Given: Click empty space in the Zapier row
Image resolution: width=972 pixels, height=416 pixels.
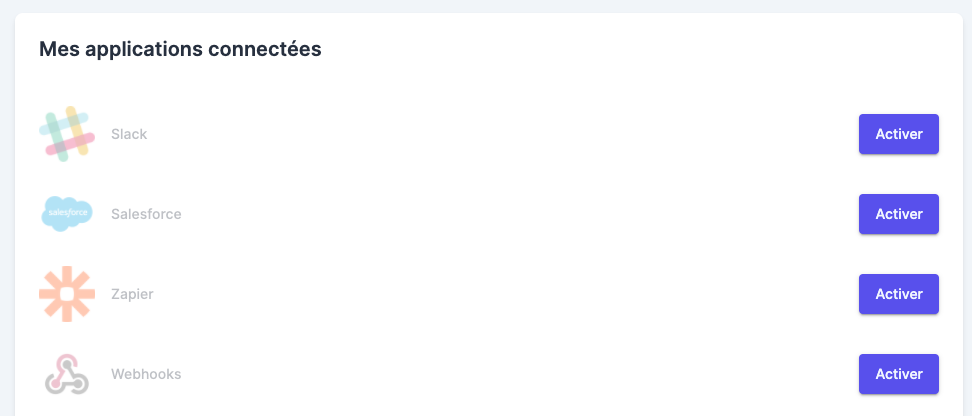Looking at the screenshot, I should [500, 294].
